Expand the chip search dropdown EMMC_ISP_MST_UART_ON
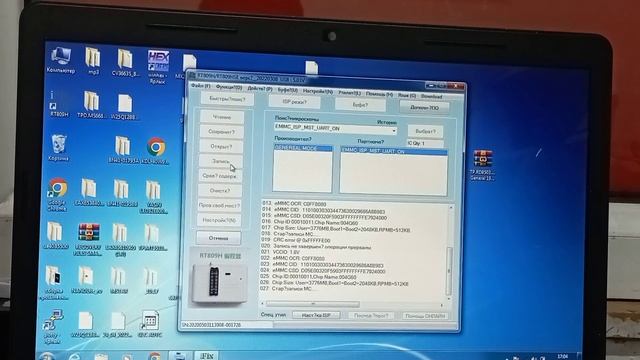 pyautogui.click(x=393, y=131)
